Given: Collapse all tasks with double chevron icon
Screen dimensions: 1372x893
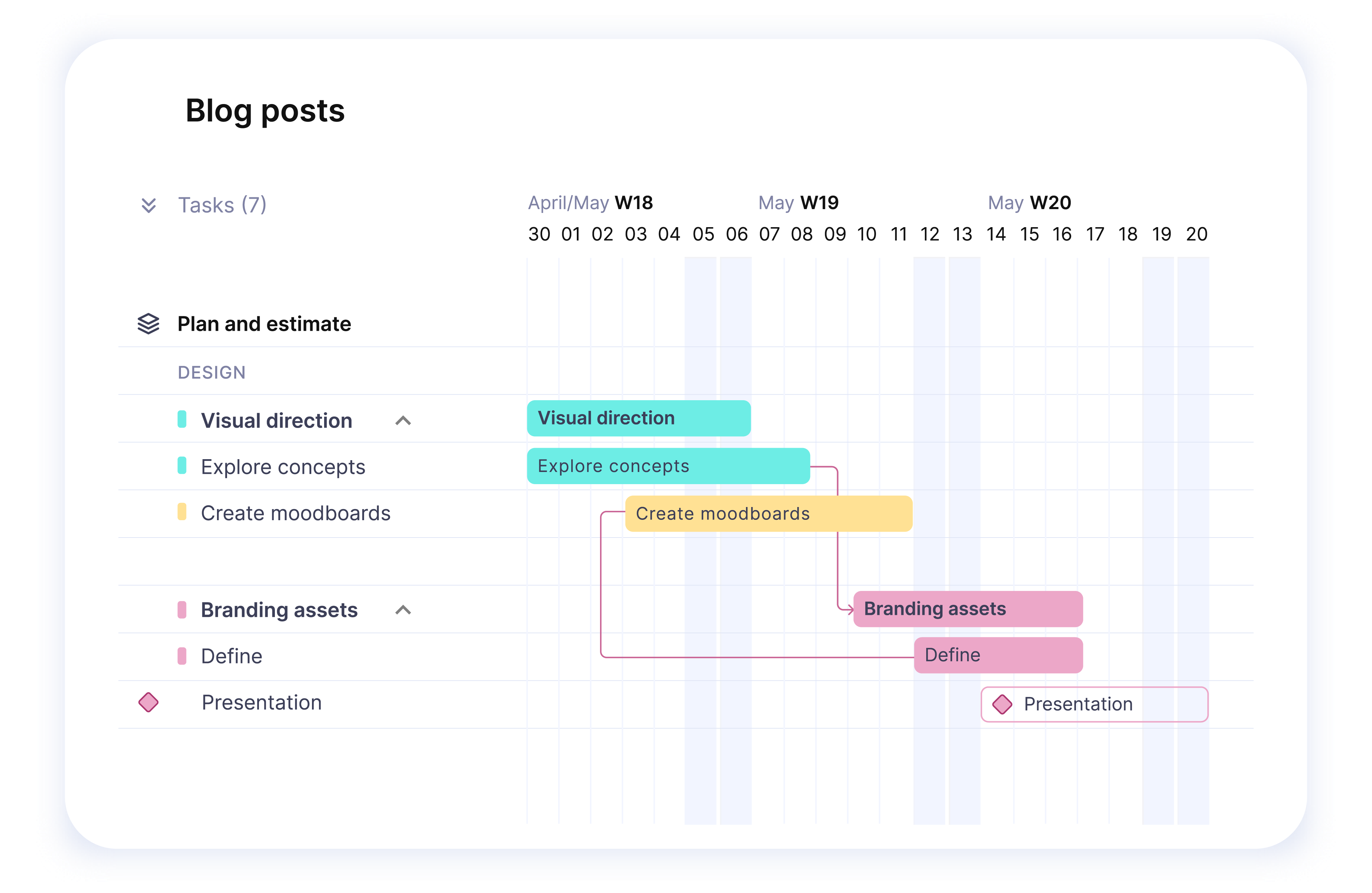Looking at the screenshot, I should click(149, 205).
